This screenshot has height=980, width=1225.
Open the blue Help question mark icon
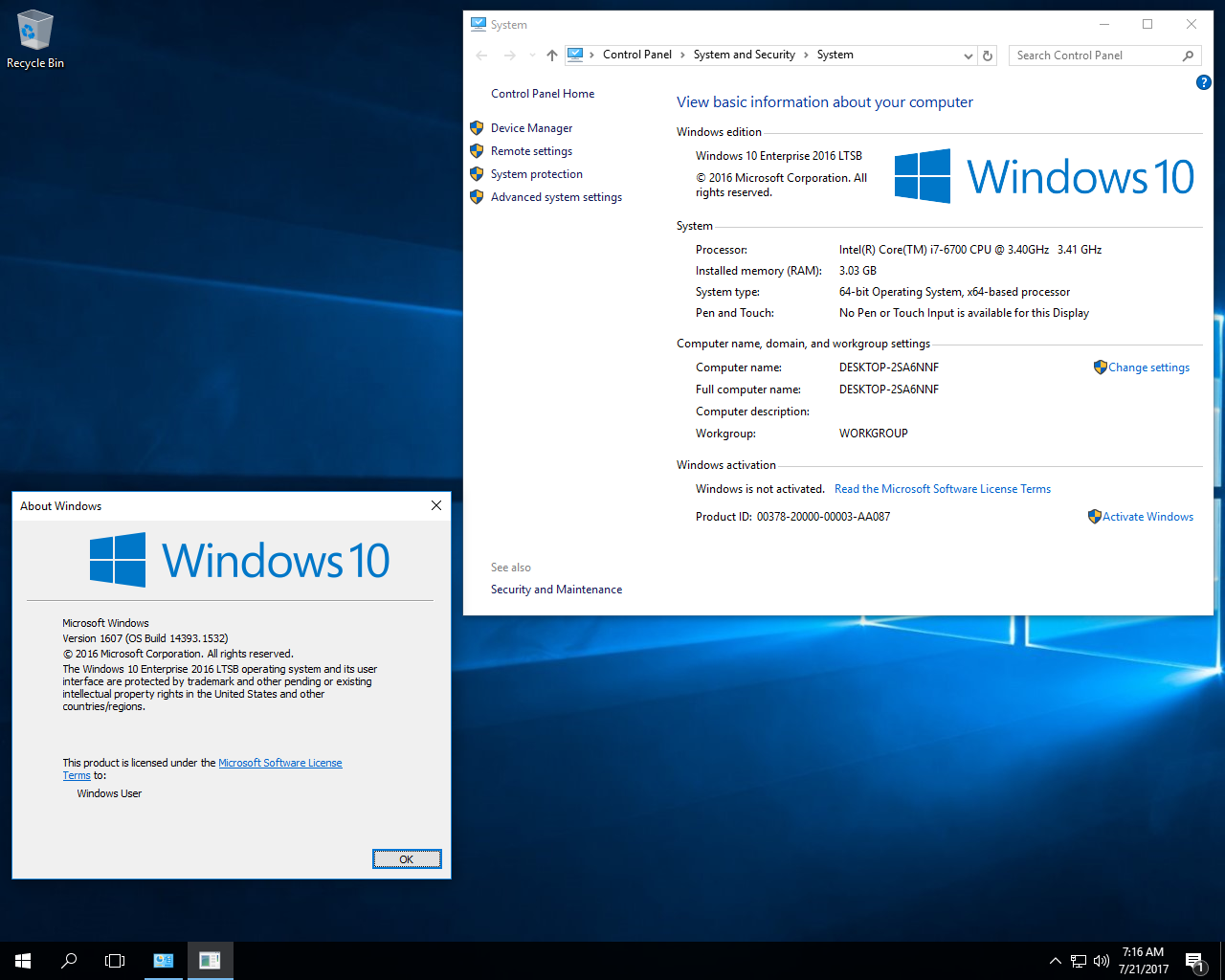[1204, 82]
